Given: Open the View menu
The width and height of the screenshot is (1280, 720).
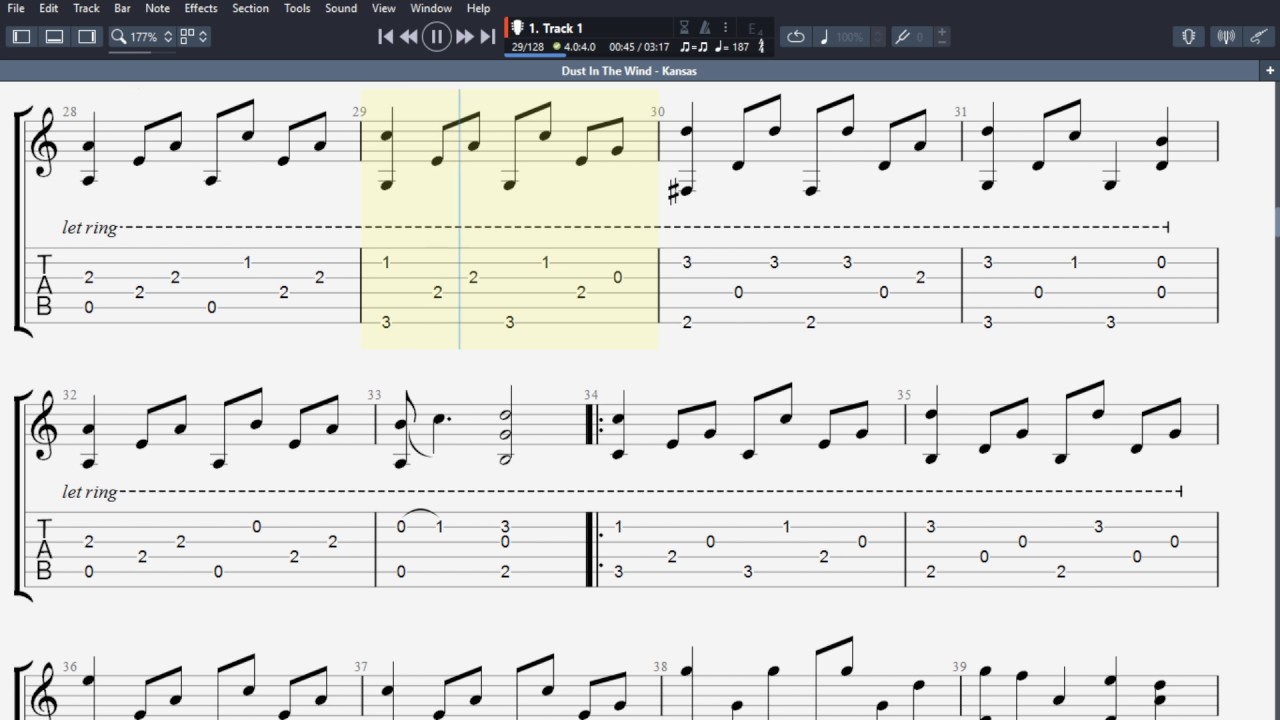Looking at the screenshot, I should tap(384, 8).
